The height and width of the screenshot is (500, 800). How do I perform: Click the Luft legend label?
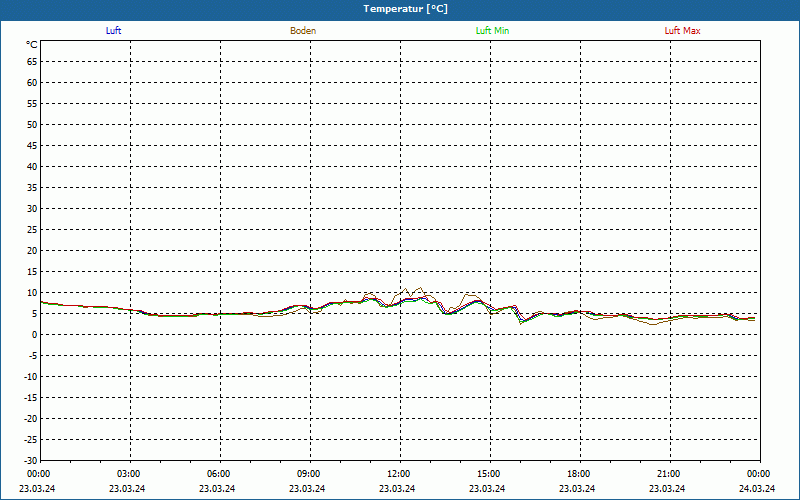(x=113, y=31)
